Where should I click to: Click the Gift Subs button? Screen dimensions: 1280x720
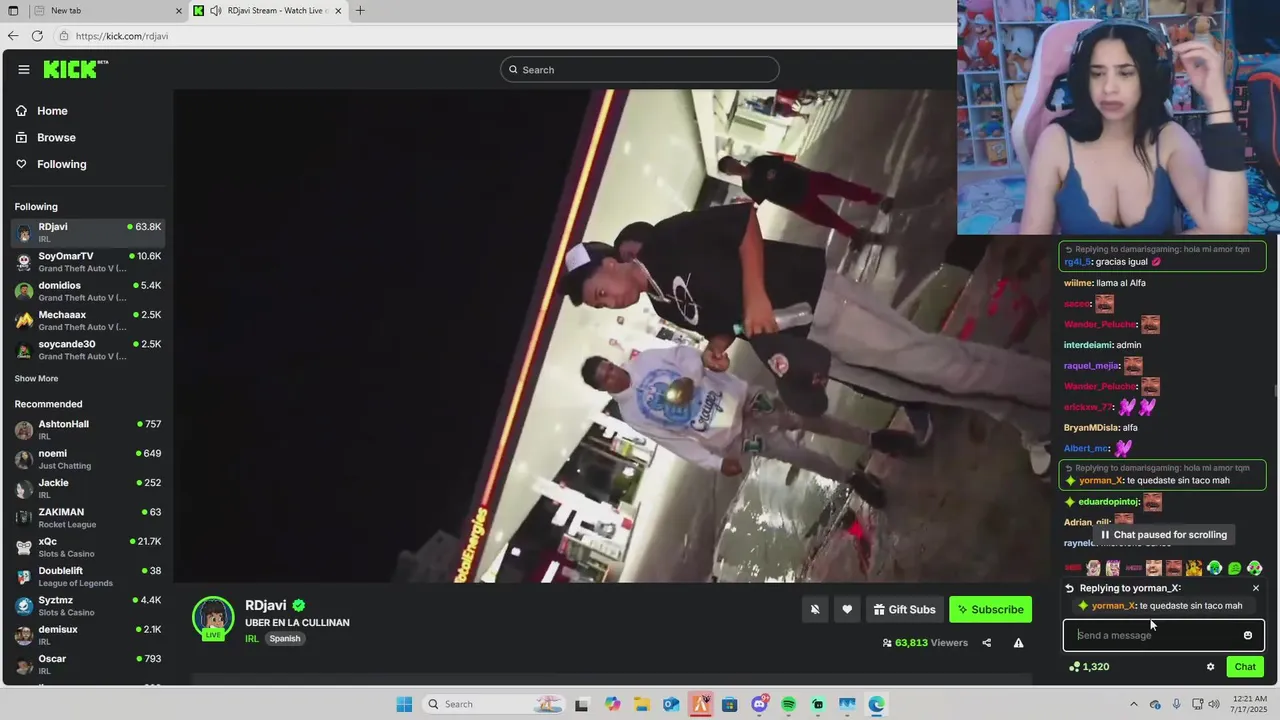(904, 609)
